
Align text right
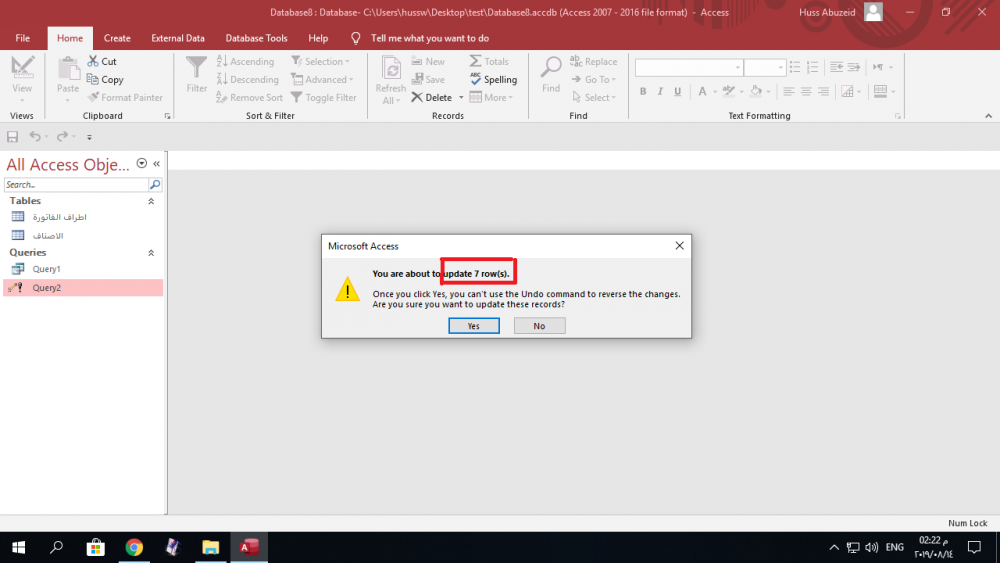[x=823, y=91]
